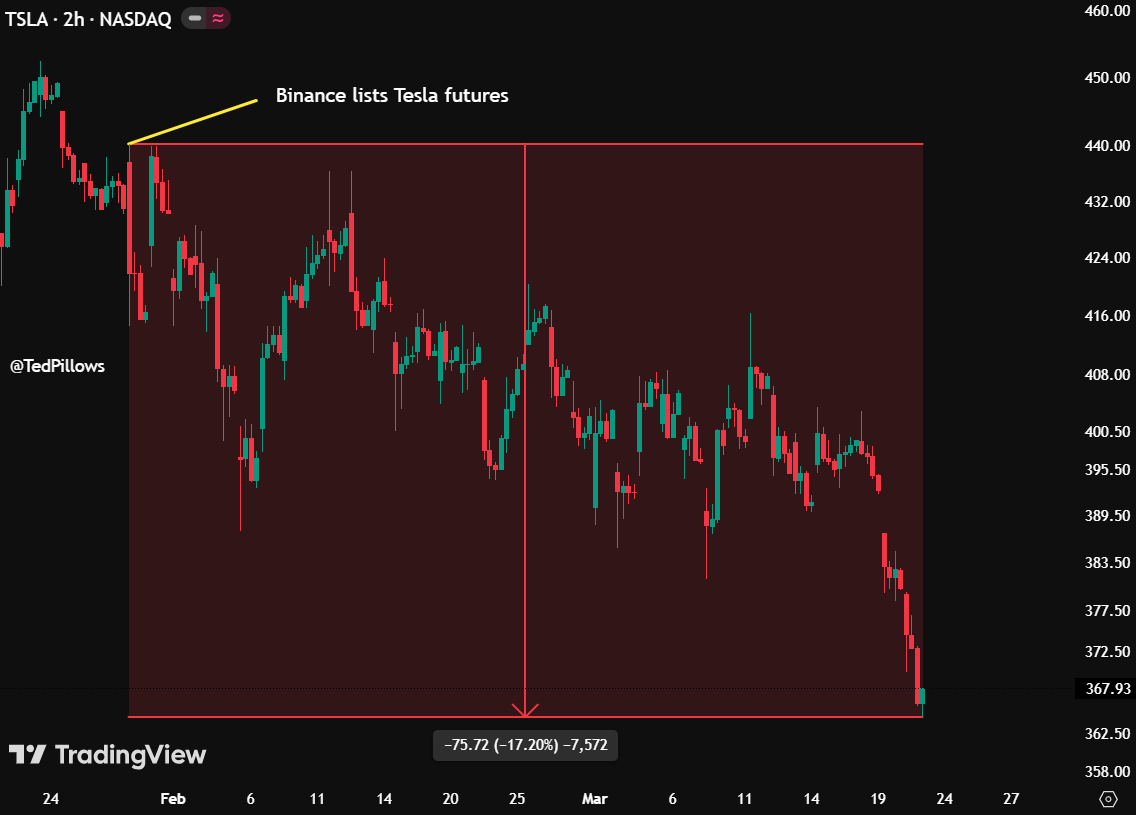This screenshot has width=1136, height=815.
Task: Click the 25 date label on time axis
Action: [517, 798]
